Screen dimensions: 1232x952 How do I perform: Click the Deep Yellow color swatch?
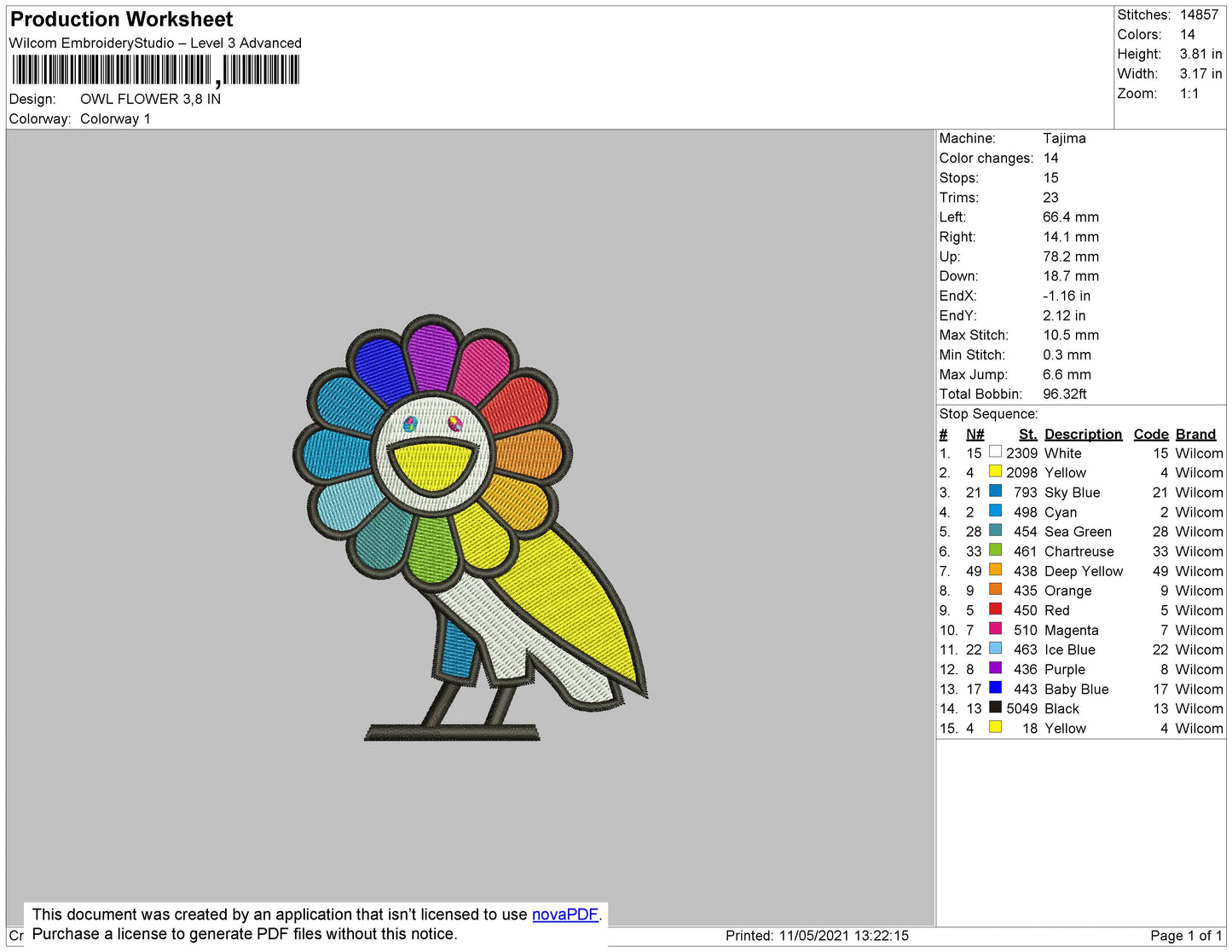pyautogui.click(x=995, y=569)
